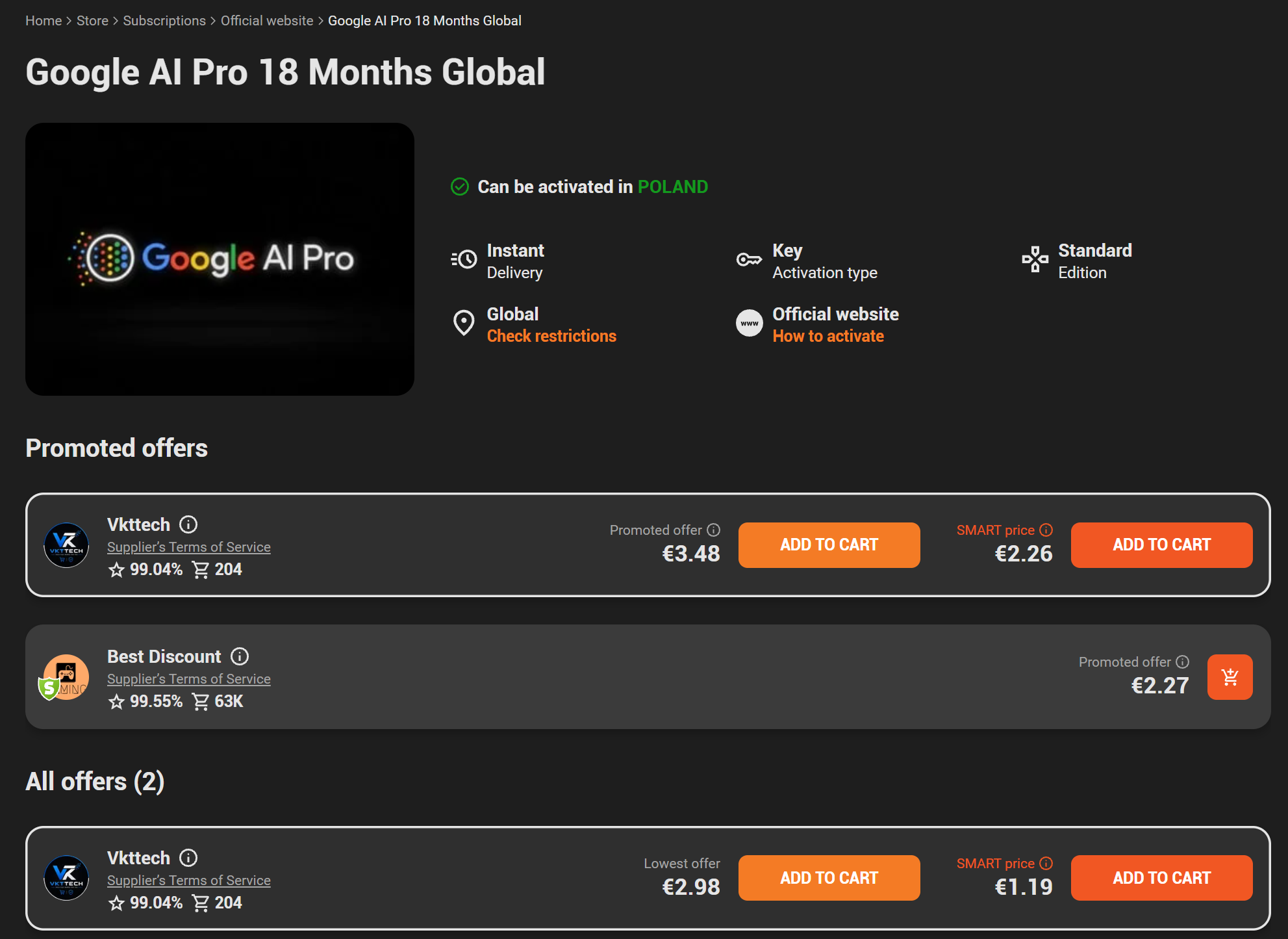Click the Instant Delivery clock icon

point(464,259)
